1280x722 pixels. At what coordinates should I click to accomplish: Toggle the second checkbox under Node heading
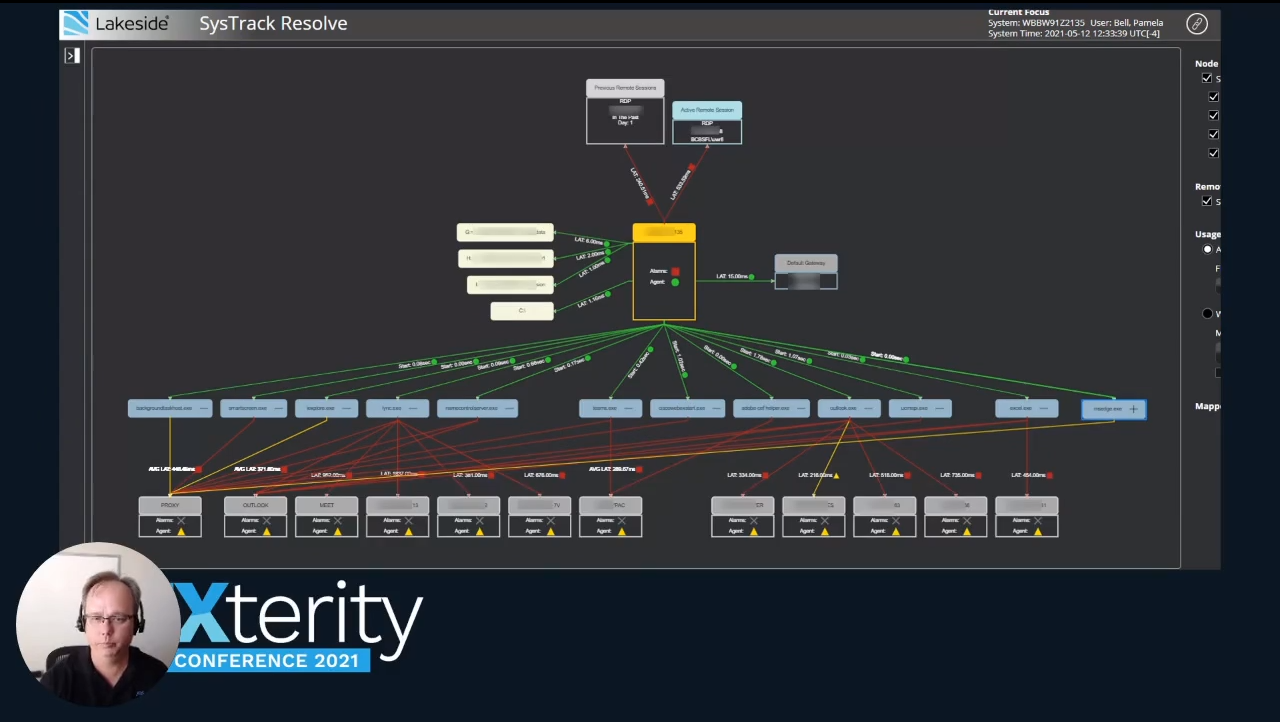(1214, 97)
